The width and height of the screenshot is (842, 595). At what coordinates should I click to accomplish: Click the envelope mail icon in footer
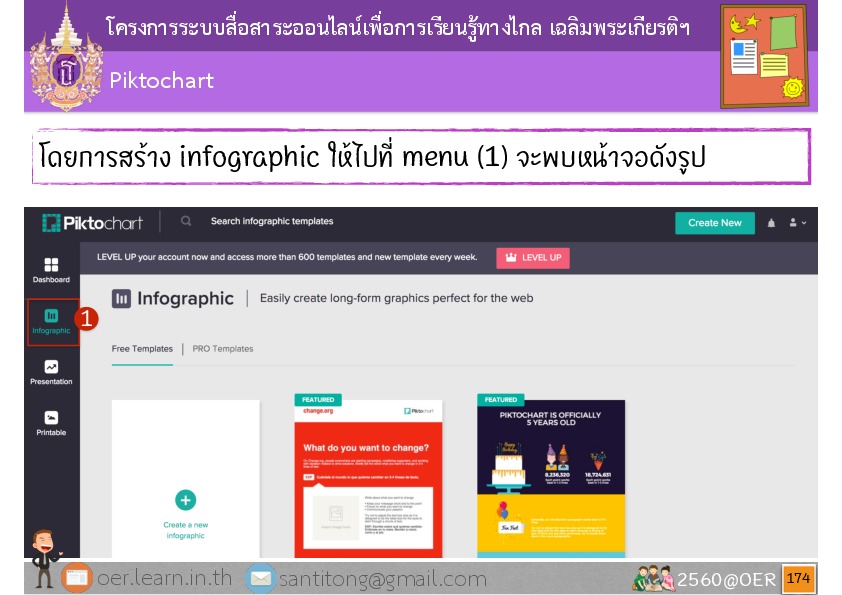pyautogui.click(x=261, y=579)
